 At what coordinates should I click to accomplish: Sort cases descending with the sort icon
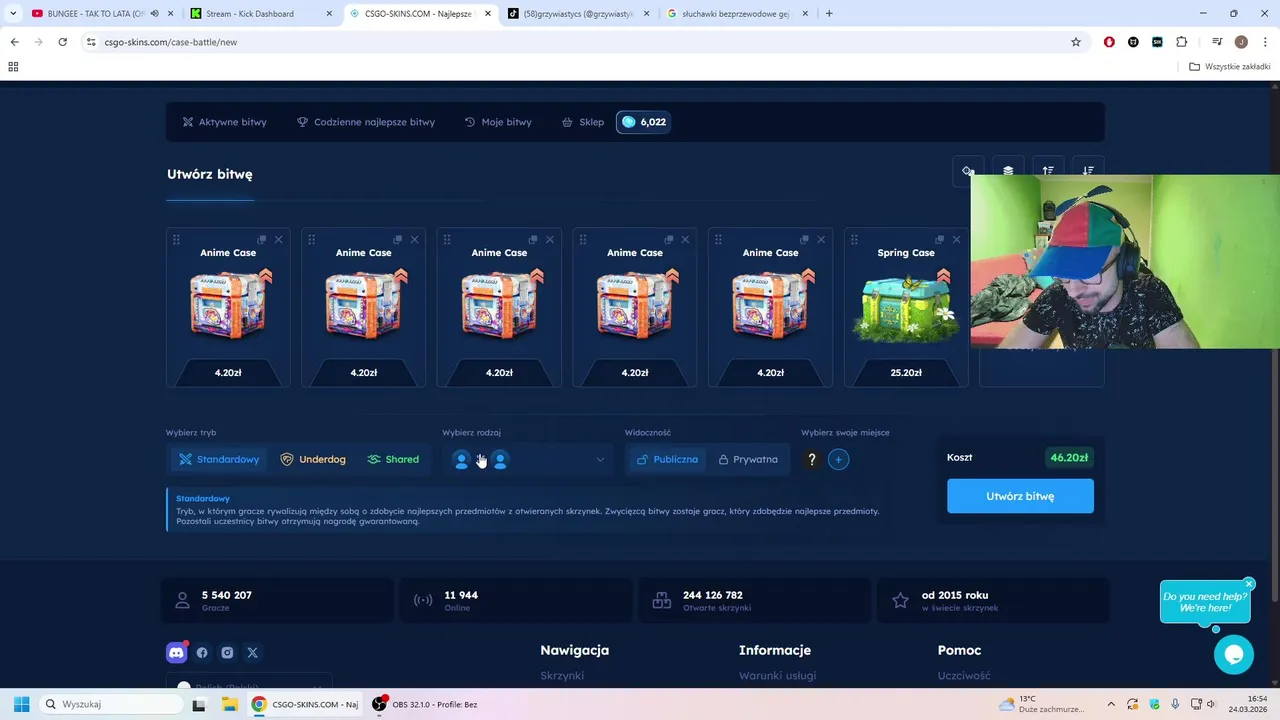pyautogui.click(x=1088, y=171)
